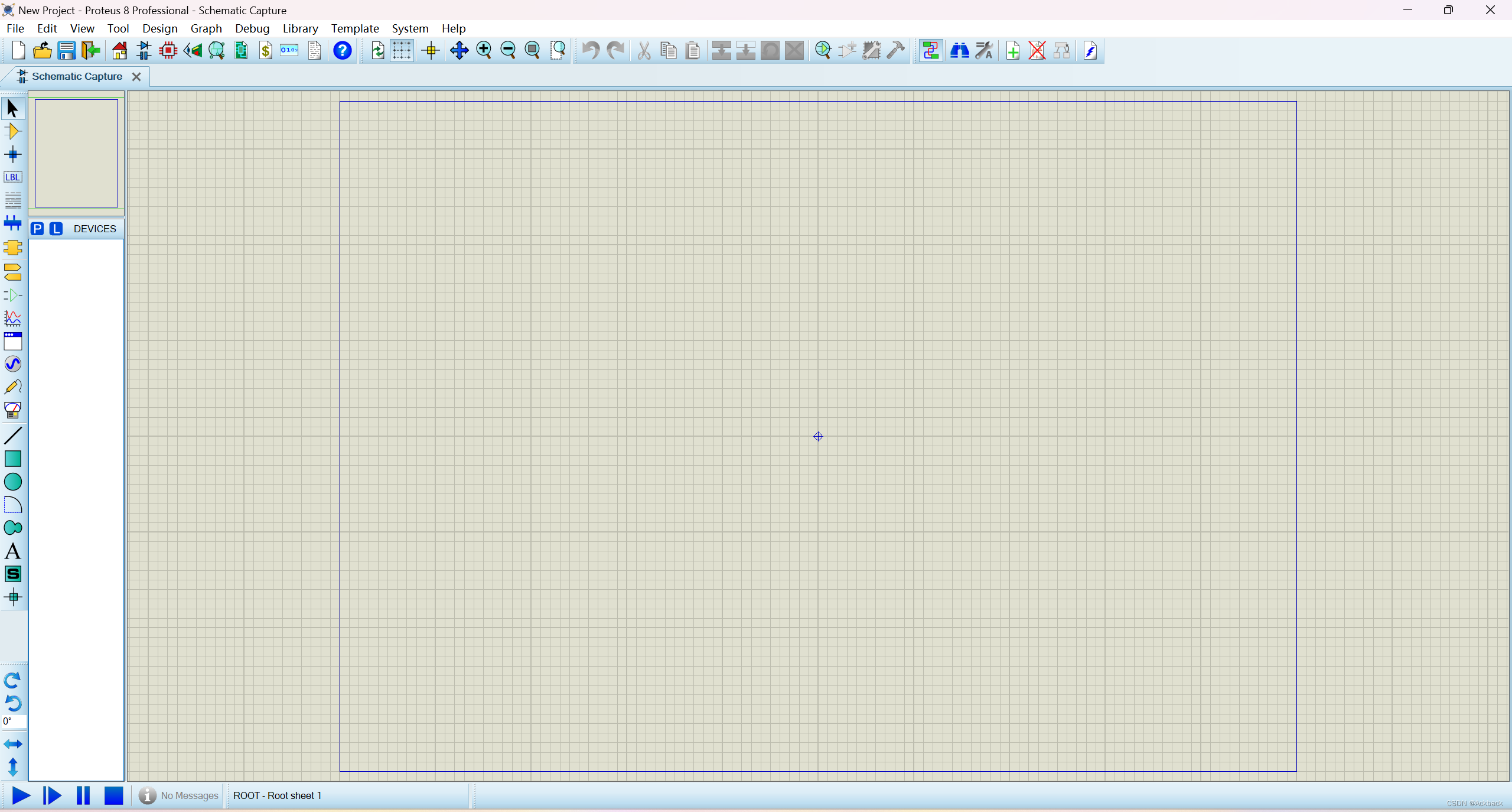Viewport: 1512px width, 812px height.
Task: Click the rotation angle input field
Action: coord(14,721)
